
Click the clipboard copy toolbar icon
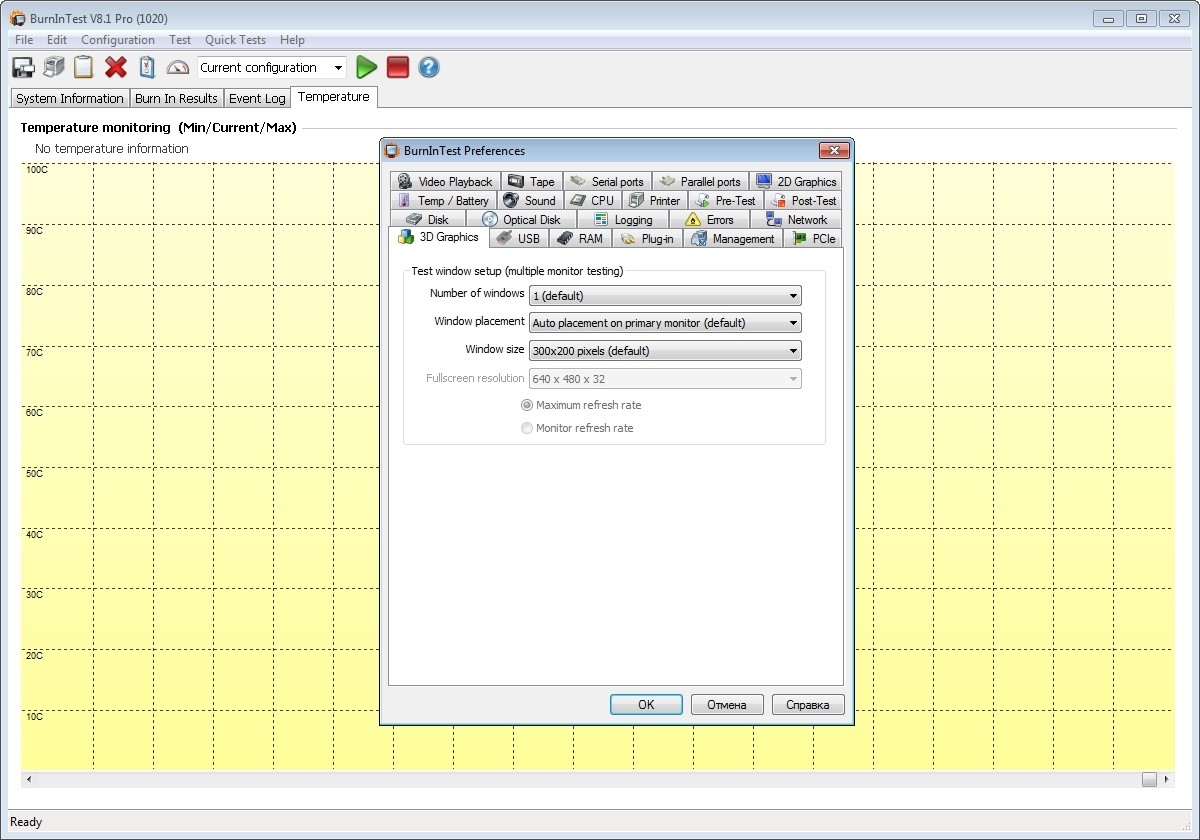coord(84,67)
